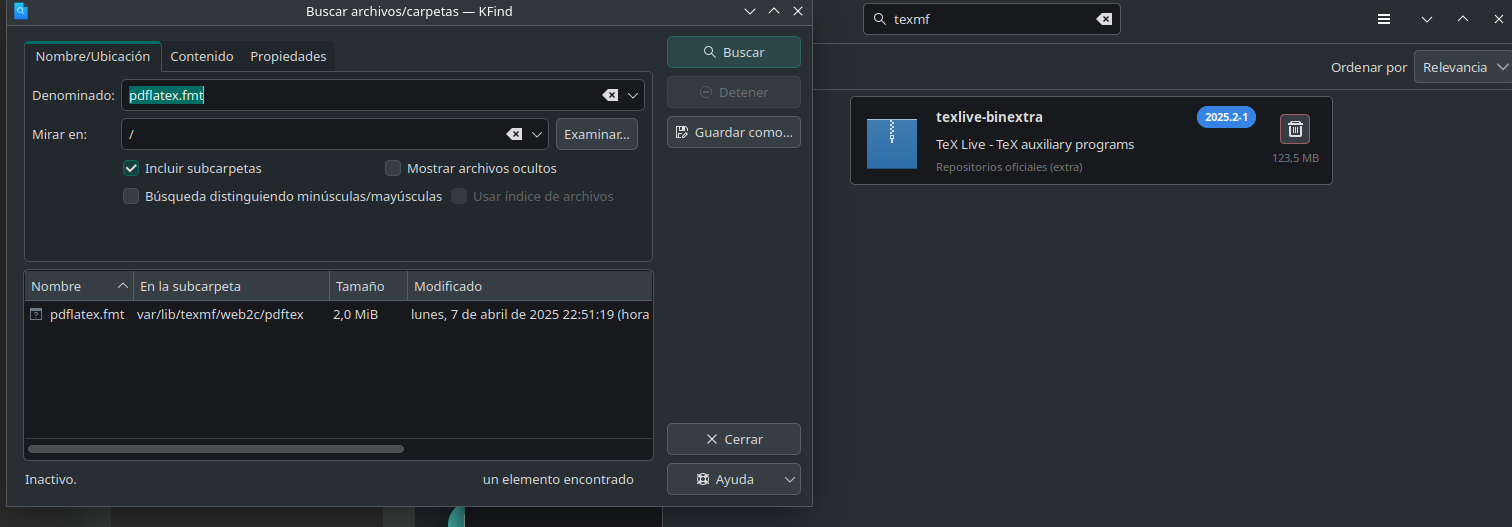Remove texlive-binextra with the trash icon

click(1295, 129)
